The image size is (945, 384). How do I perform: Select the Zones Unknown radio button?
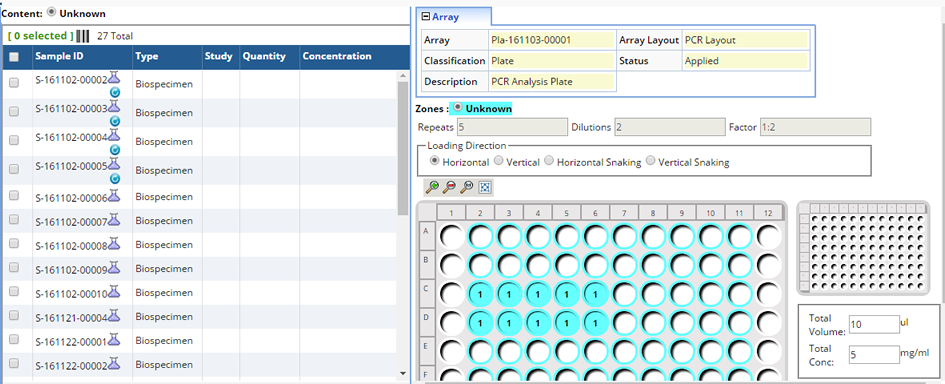[x=458, y=107]
